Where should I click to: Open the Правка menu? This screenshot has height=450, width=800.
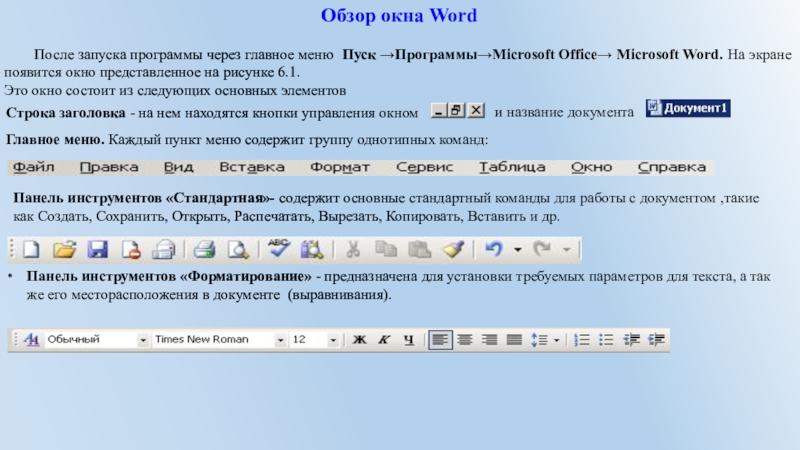pos(109,167)
